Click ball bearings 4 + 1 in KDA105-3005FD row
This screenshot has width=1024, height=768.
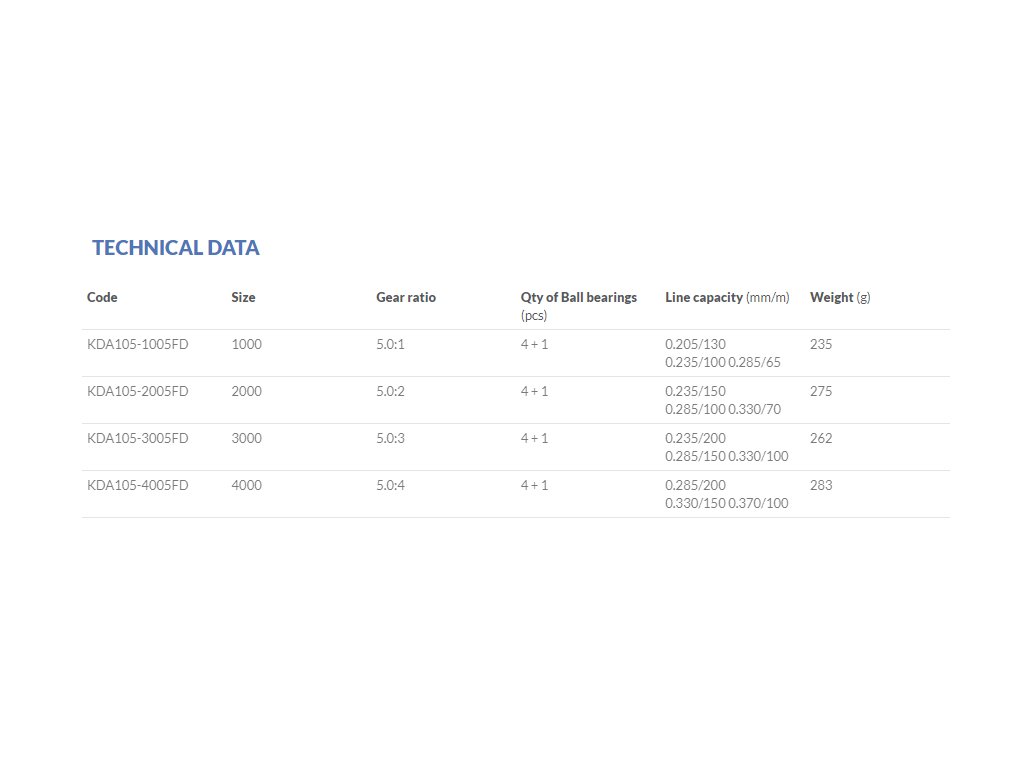(534, 438)
